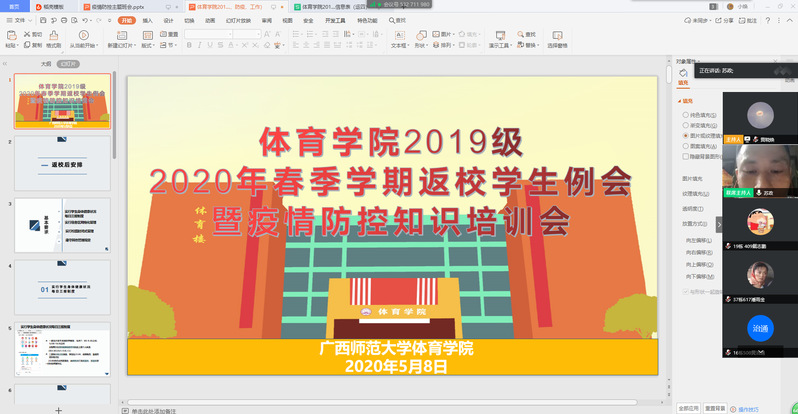Toggle Italic formatting
The height and width of the screenshot is (414, 798).
click(200, 45)
